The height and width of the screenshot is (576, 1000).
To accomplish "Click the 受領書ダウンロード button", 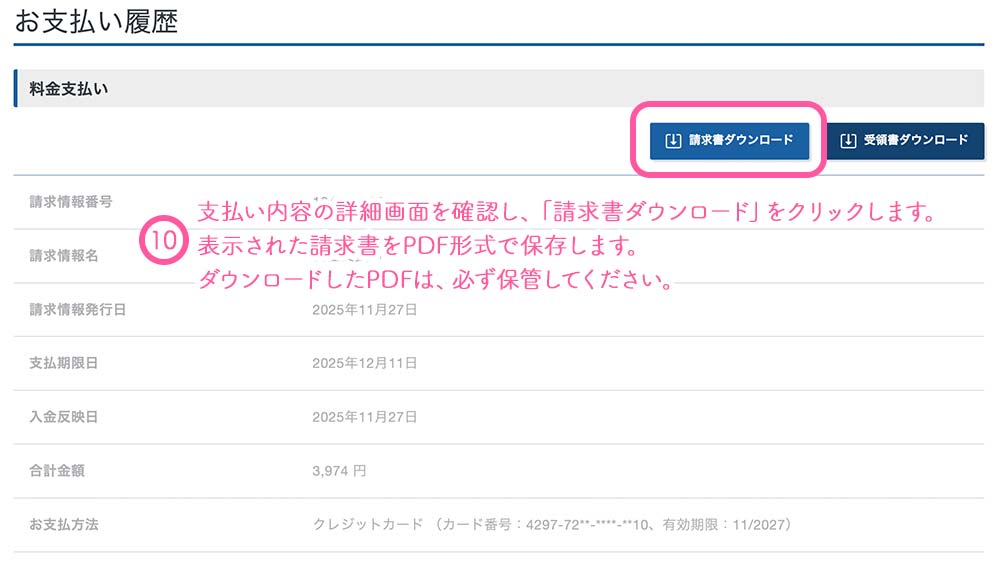I will point(906,141).
